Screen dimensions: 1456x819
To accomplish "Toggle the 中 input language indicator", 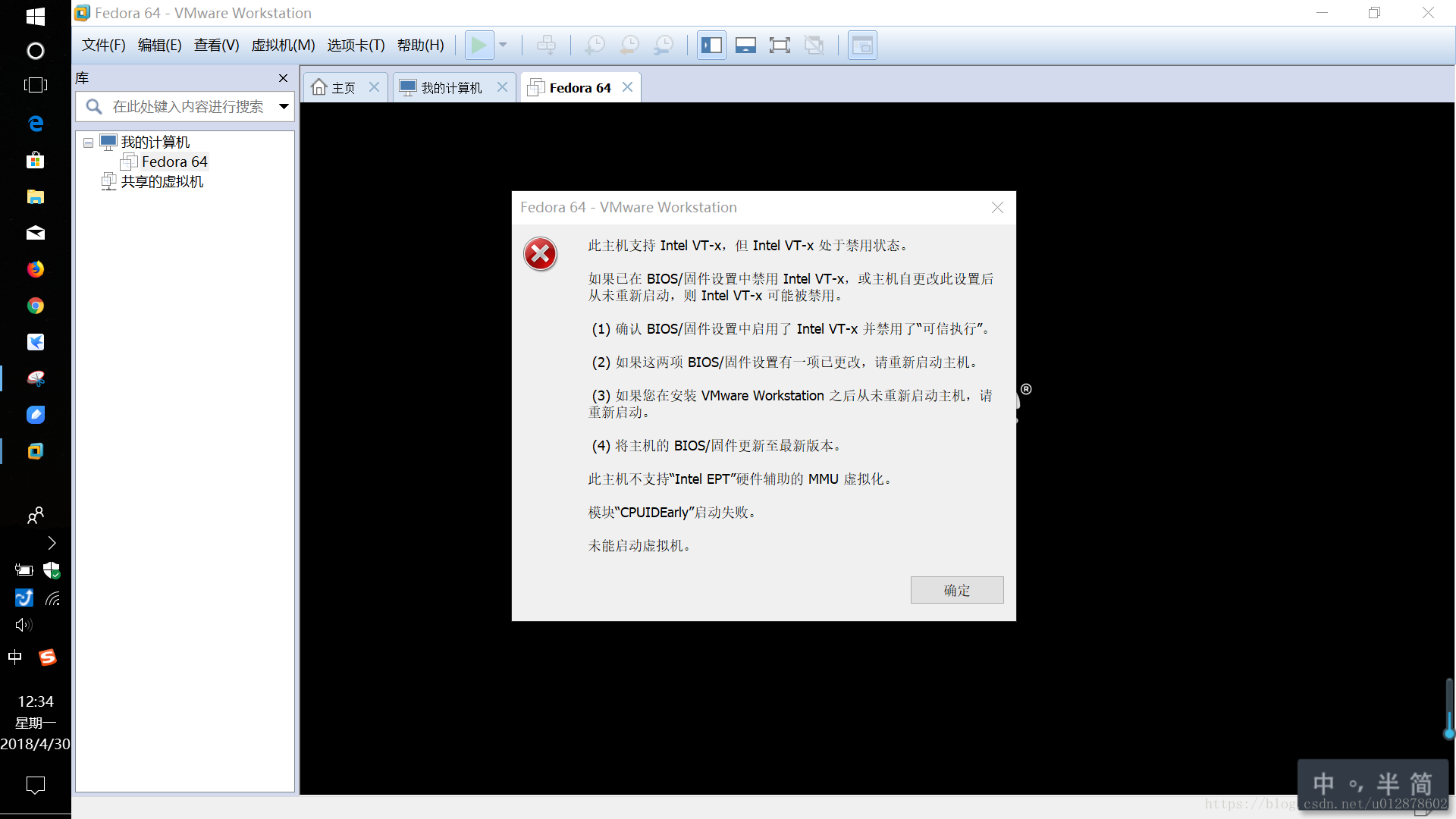I will point(14,657).
